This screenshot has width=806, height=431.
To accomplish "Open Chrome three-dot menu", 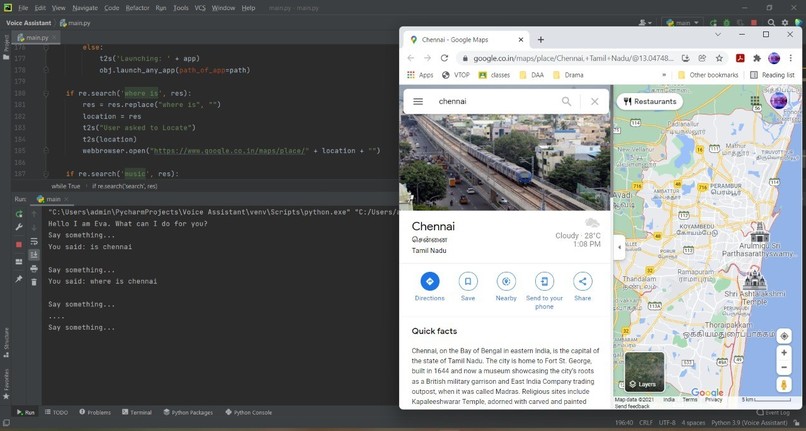I will [791, 58].
